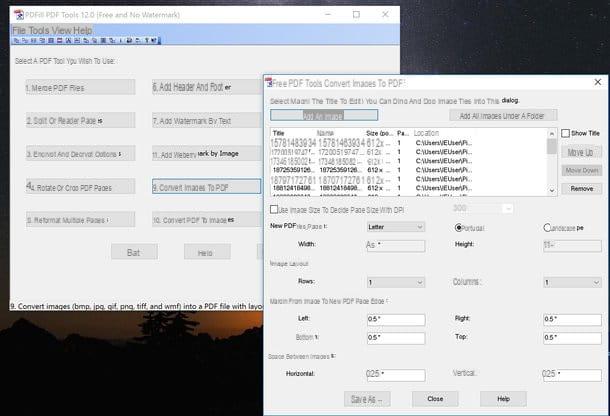Click the image list scrollbar down arrow
The image size is (610, 416).
pos(552,190)
